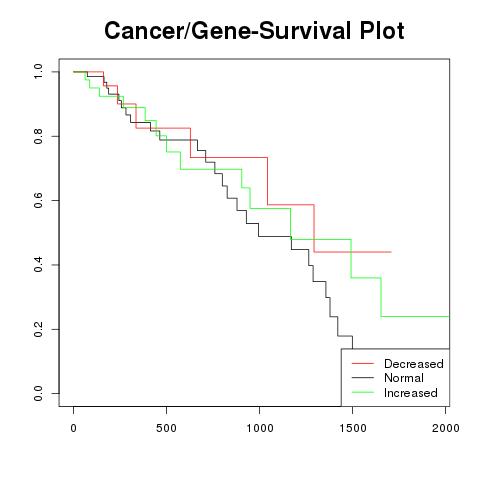Screen dimensions: 480x480
Task: Select the Normal legend label
Action: (x=404, y=378)
